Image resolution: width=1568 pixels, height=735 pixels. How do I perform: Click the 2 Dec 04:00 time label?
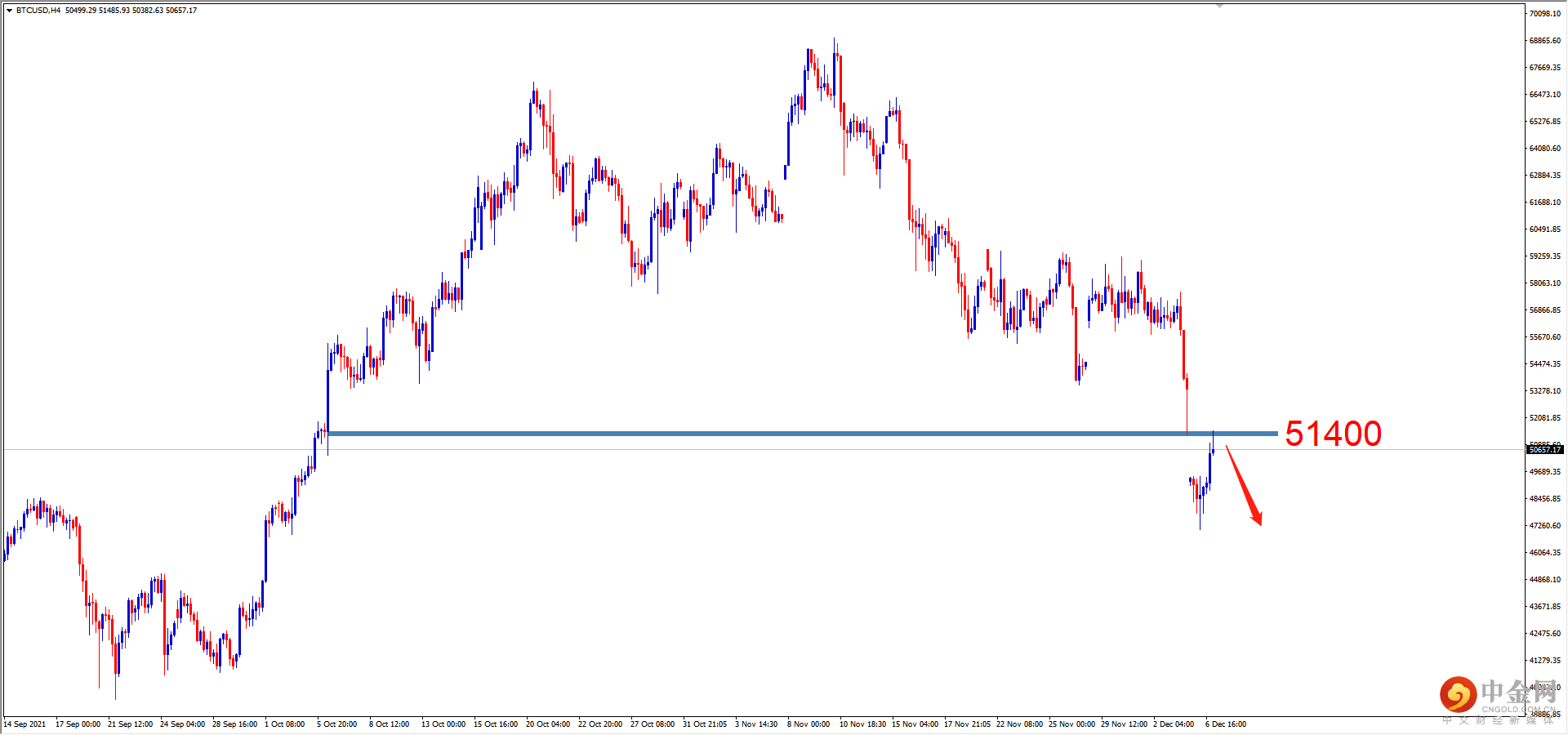[x=1174, y=724]
